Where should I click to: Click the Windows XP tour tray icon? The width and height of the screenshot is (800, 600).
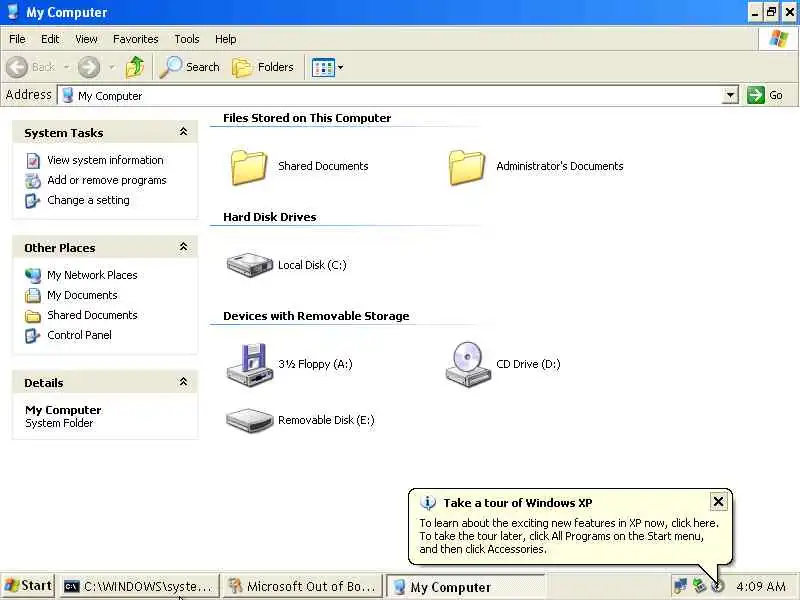pos(717,586)
